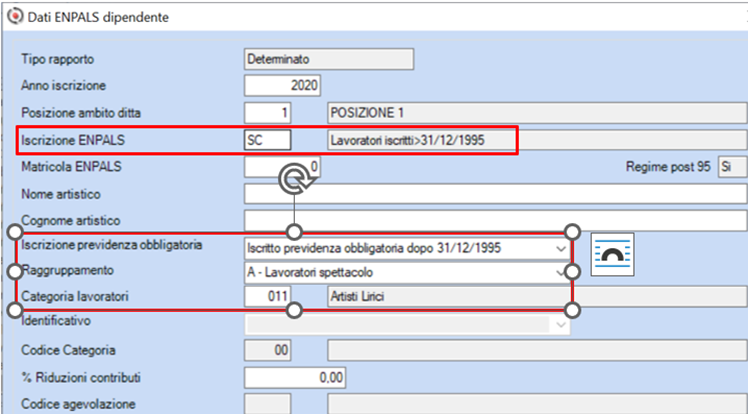Expand the Raggruppamento combo box

coord(561,273)
